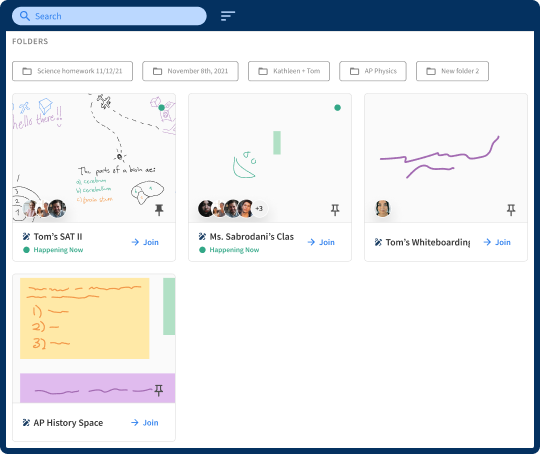Open the AP Physics folder
This screenshot has width=540, height=455.
pyautogui.click(x=373, y=71)
